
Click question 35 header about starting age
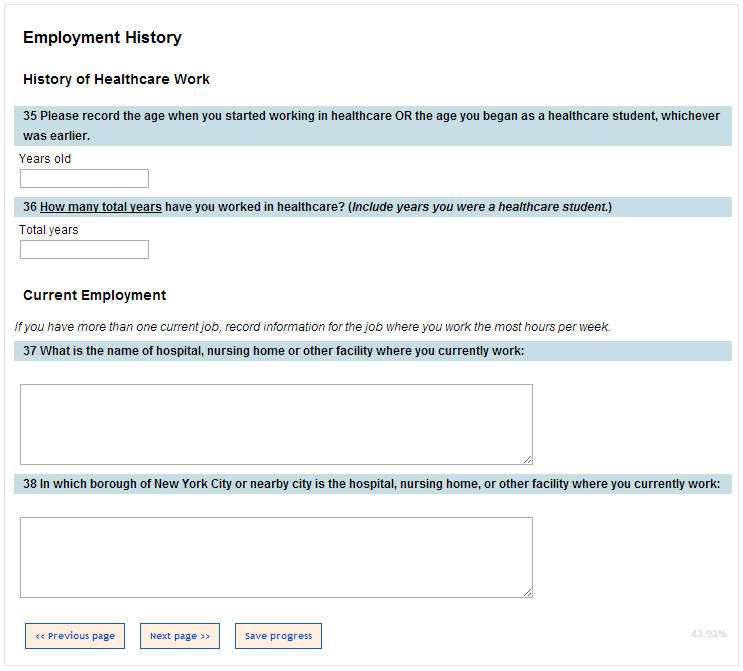point(371,125)
